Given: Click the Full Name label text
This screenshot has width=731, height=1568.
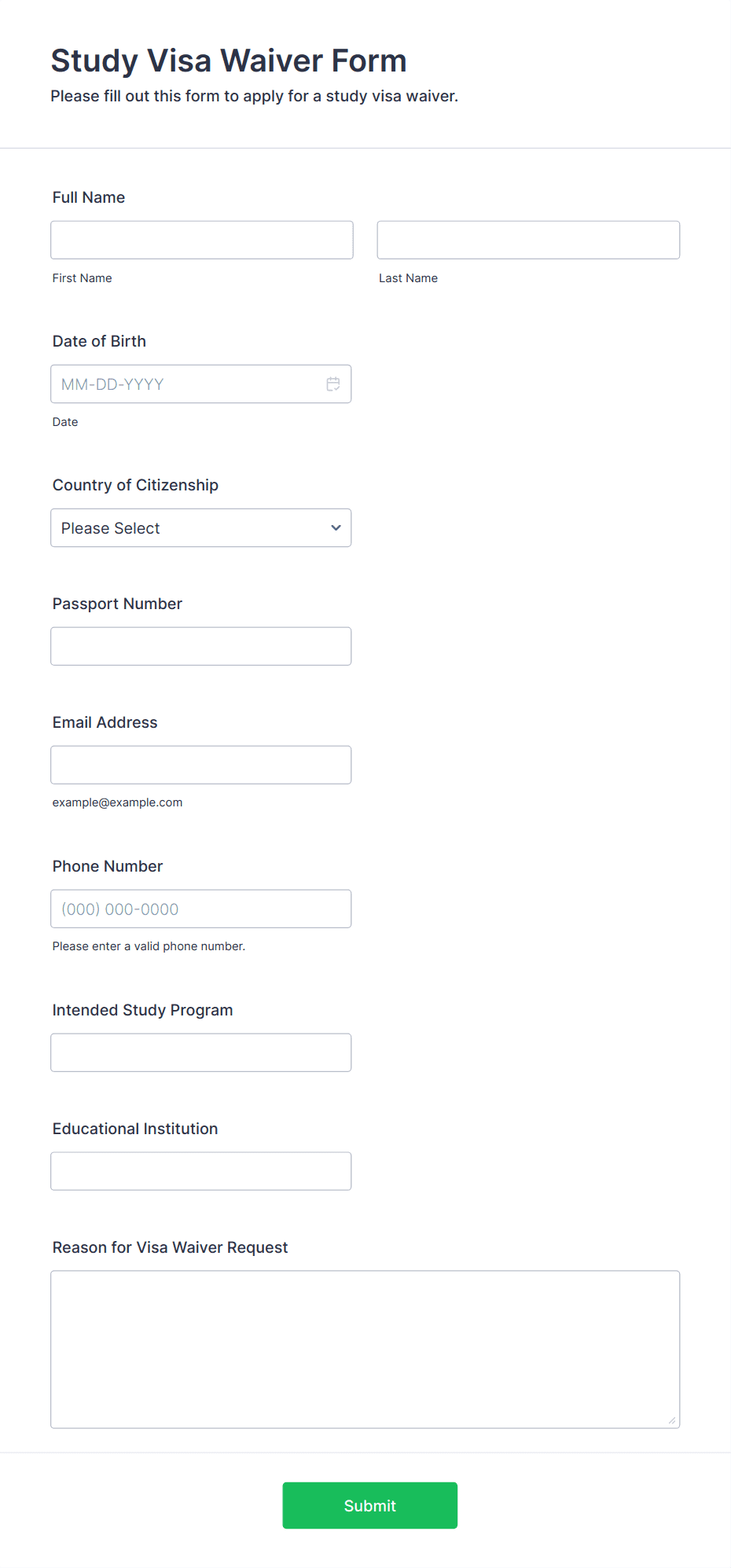Looking at the screenshot, I should (89, 197).
